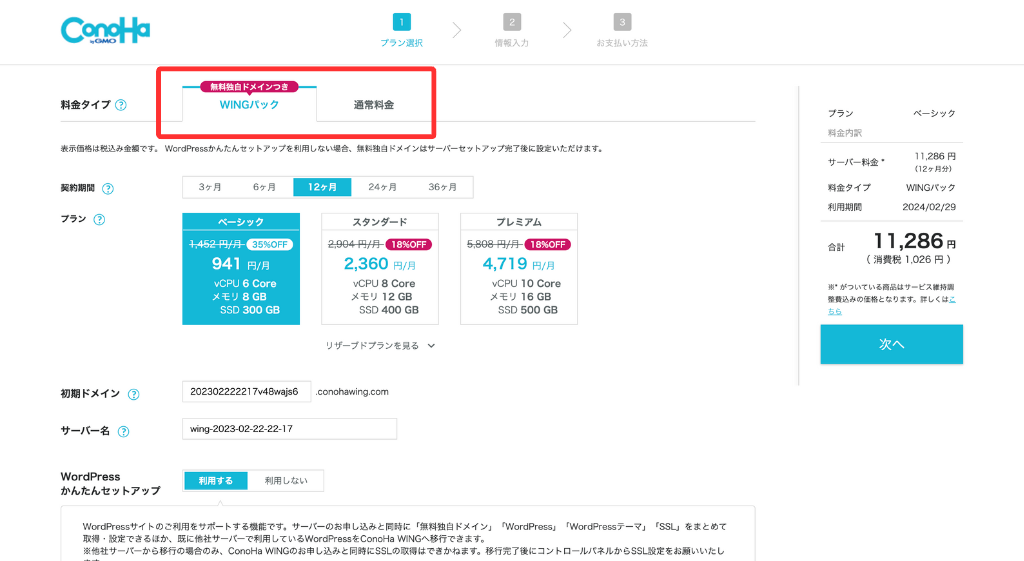Set WordPress かんたんセットアップ to 利用しない

click(286, 481)
